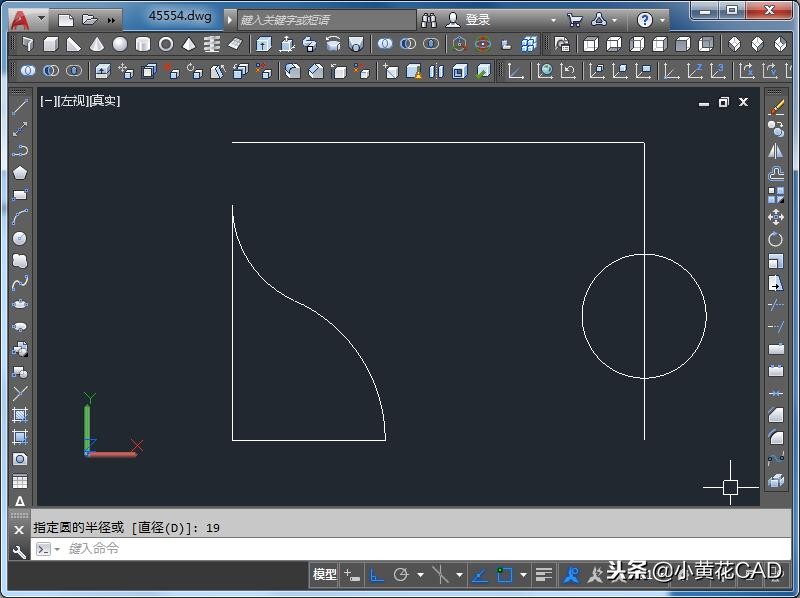Screen dimensions: 800x598
Task: Pick the Sphere solid tool
Action: [x=120, y=45]
